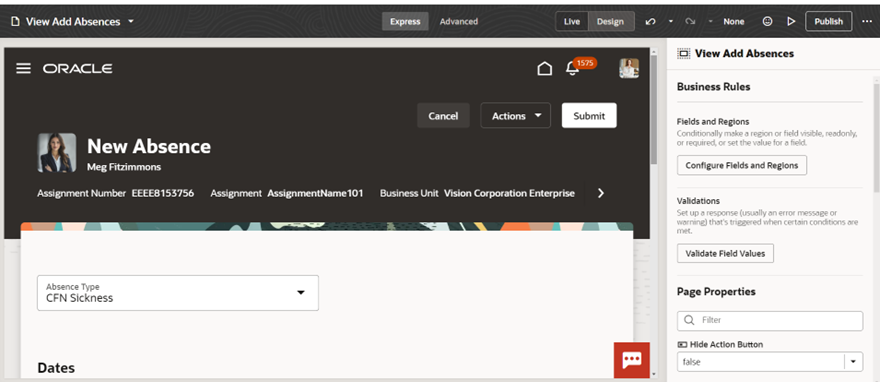The image size is (880, 382).
Task: Click the smiley face feedback icon
Action: tap(767, 21)
